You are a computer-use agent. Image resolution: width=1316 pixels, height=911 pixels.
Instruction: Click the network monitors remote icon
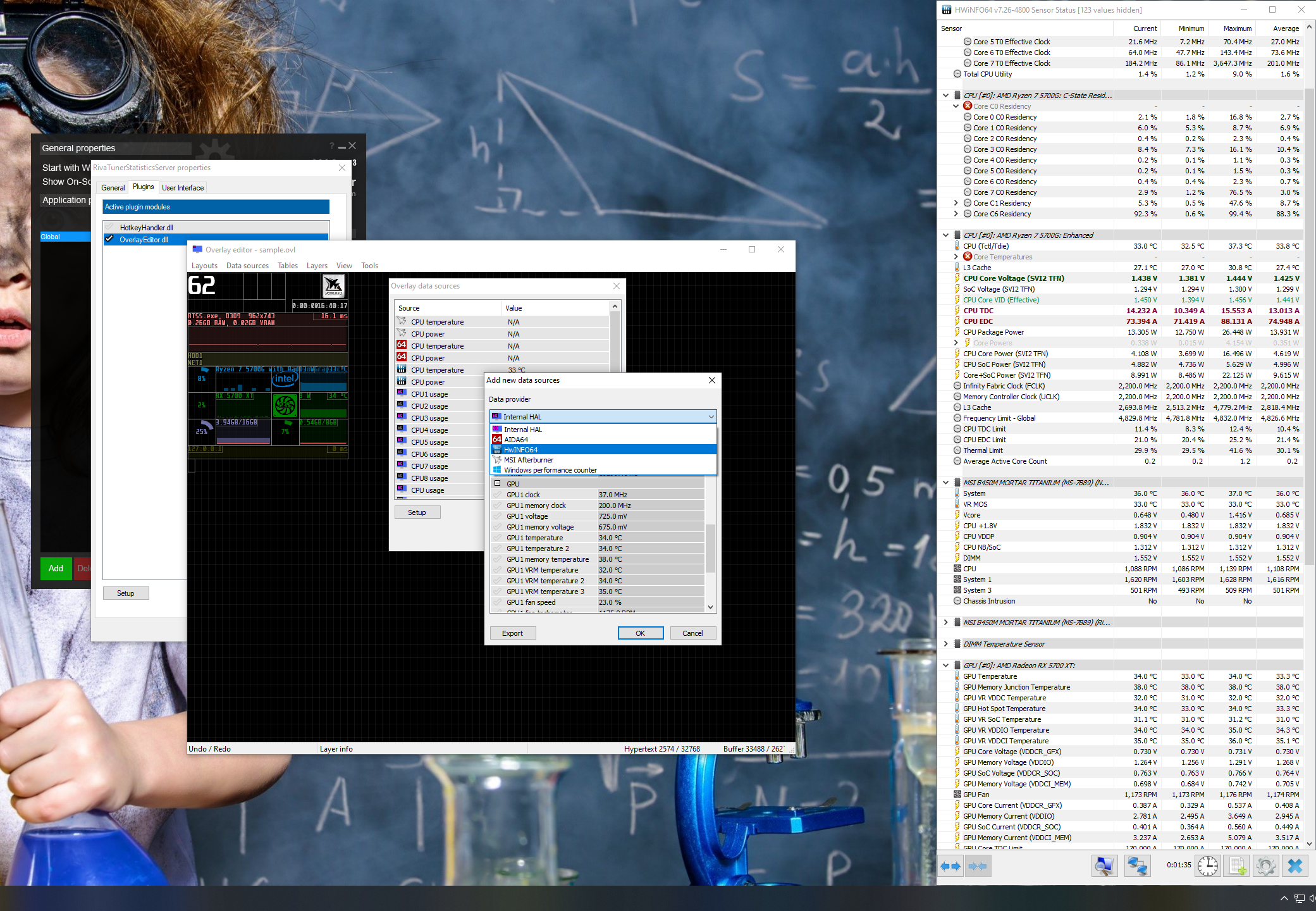(1136, 865)
